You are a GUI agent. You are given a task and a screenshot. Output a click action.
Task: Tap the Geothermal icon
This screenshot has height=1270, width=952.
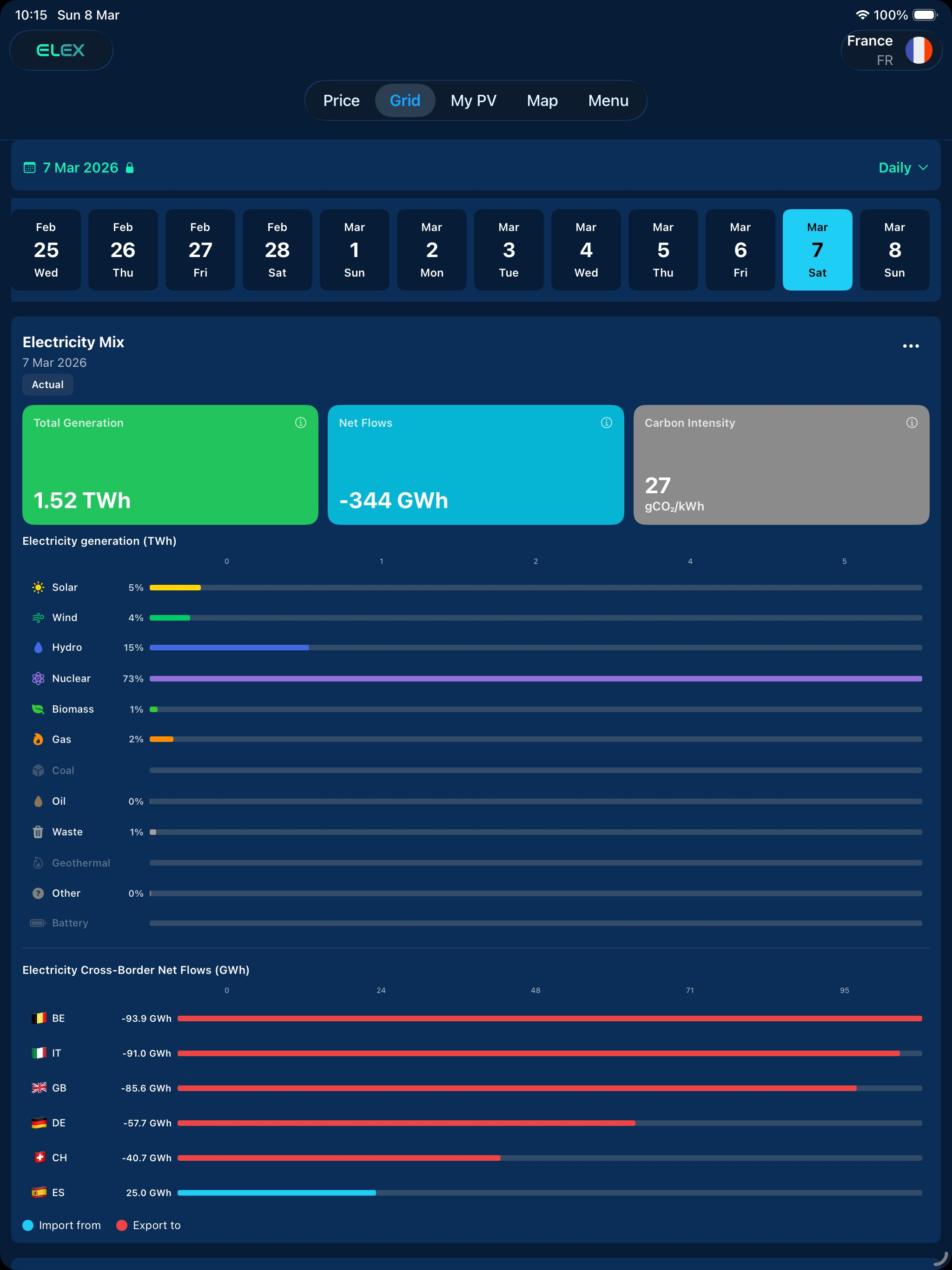click(38, 863)
